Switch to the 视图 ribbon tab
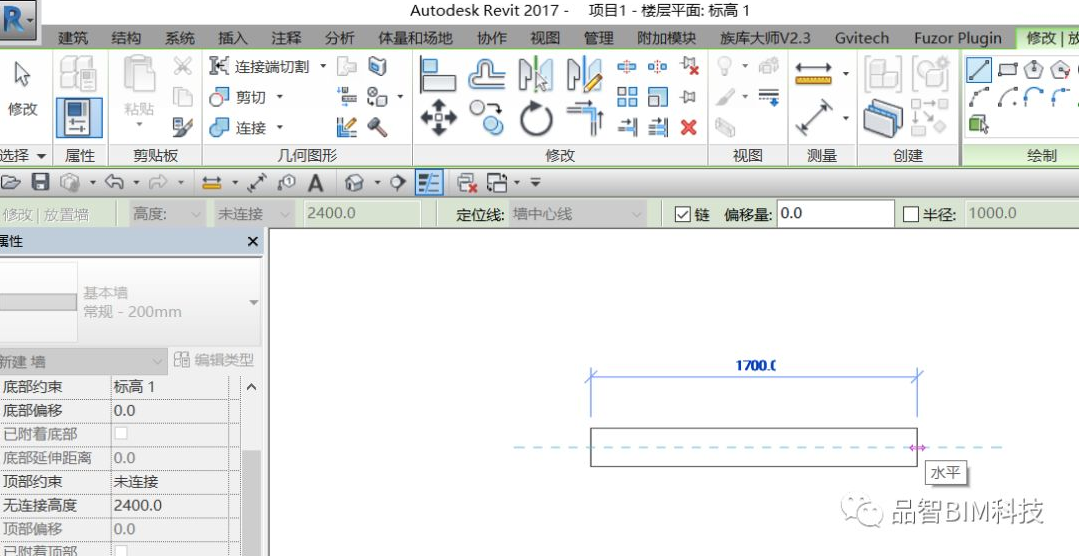 (x=545, y=38)
